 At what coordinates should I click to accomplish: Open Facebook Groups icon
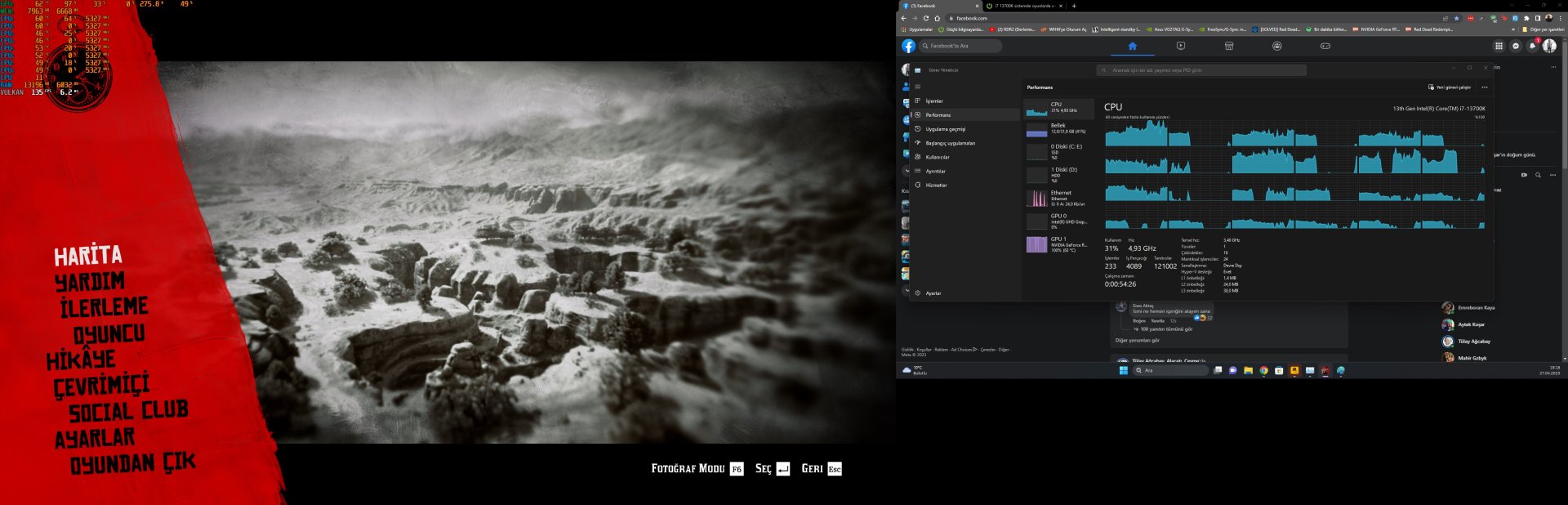tap(1276, 46)
